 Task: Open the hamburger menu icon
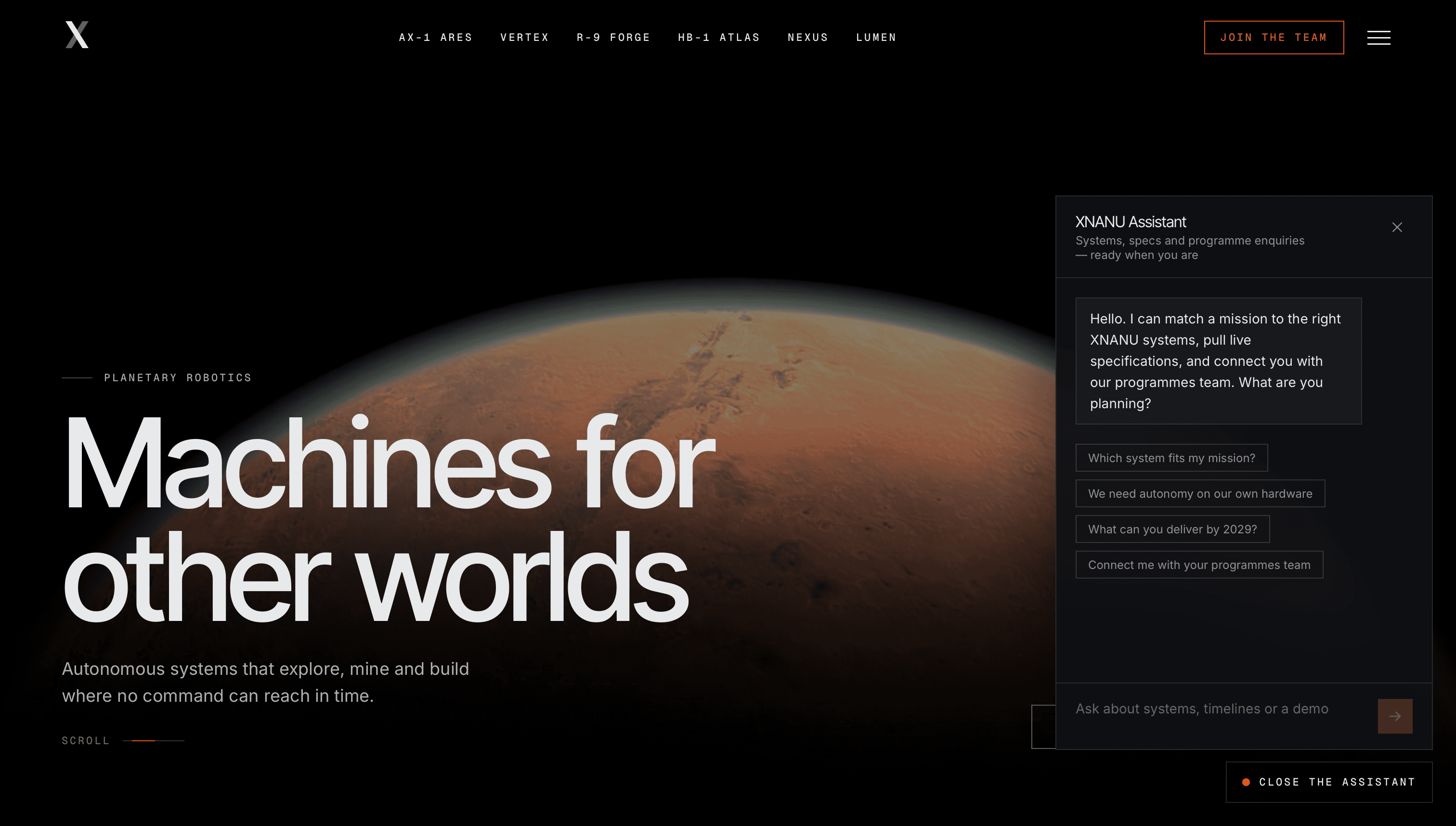coord(1378,38)
